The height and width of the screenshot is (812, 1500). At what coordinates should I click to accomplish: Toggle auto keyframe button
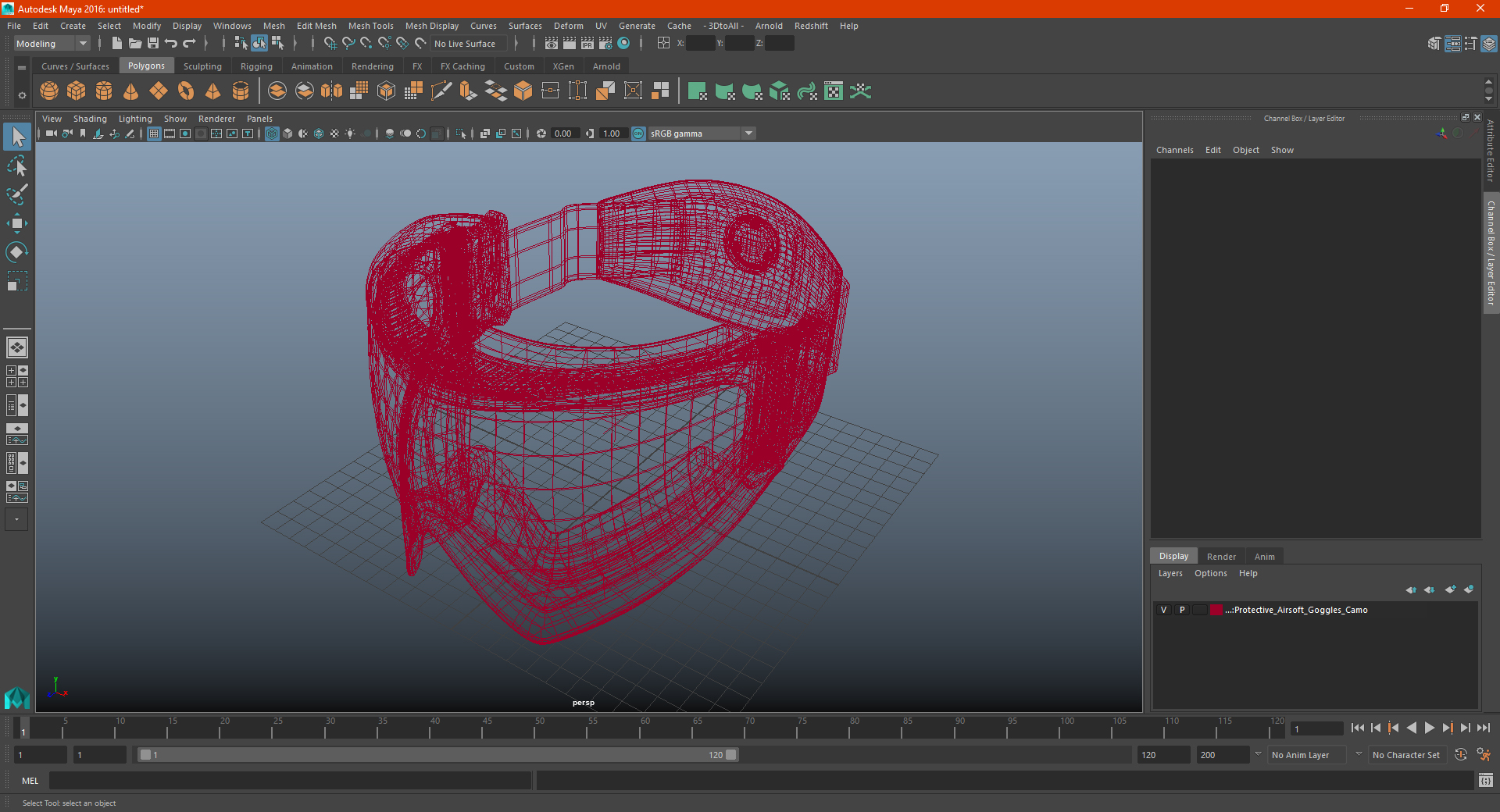[1461, 755]
